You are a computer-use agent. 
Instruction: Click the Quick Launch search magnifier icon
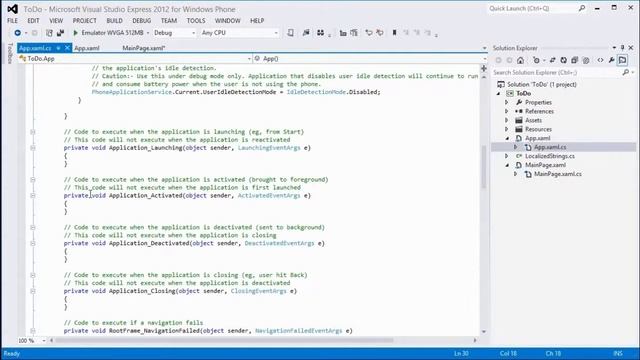582,8
